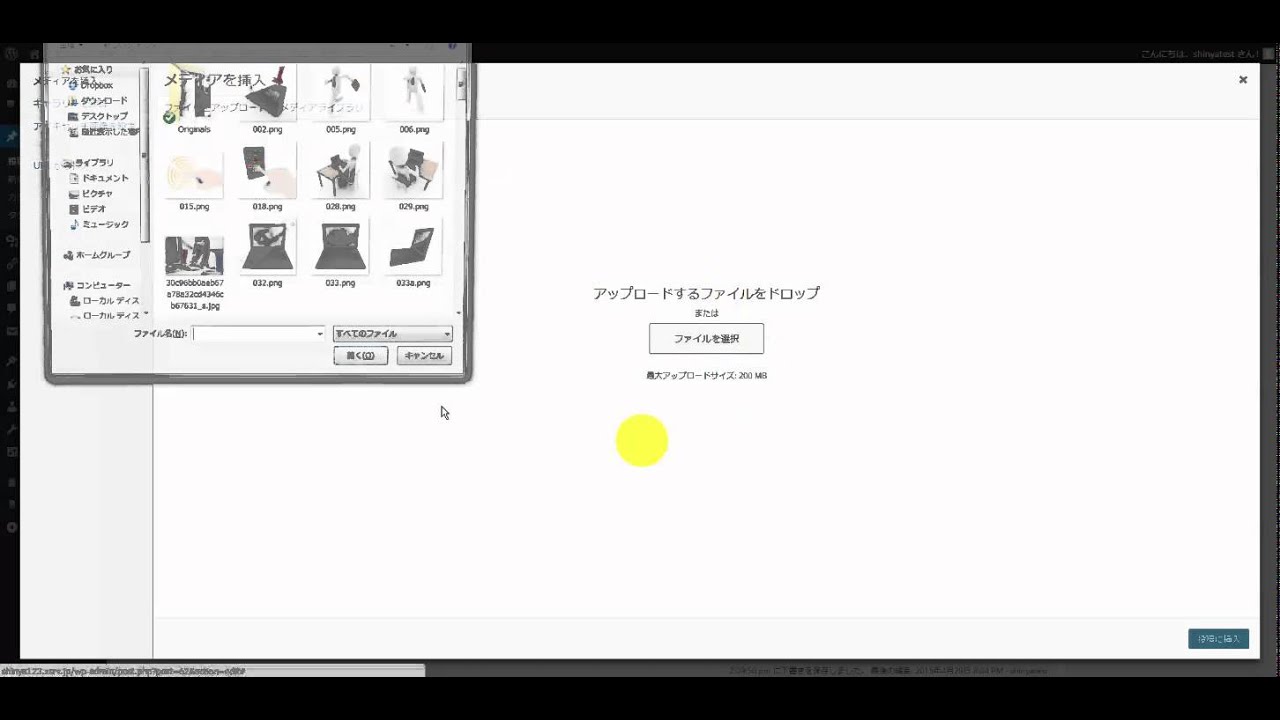The height and width of the screenshot is (720, 1280).
Task: Select お気に入り favorites in the navigation pane
Action: click(87, 70)
